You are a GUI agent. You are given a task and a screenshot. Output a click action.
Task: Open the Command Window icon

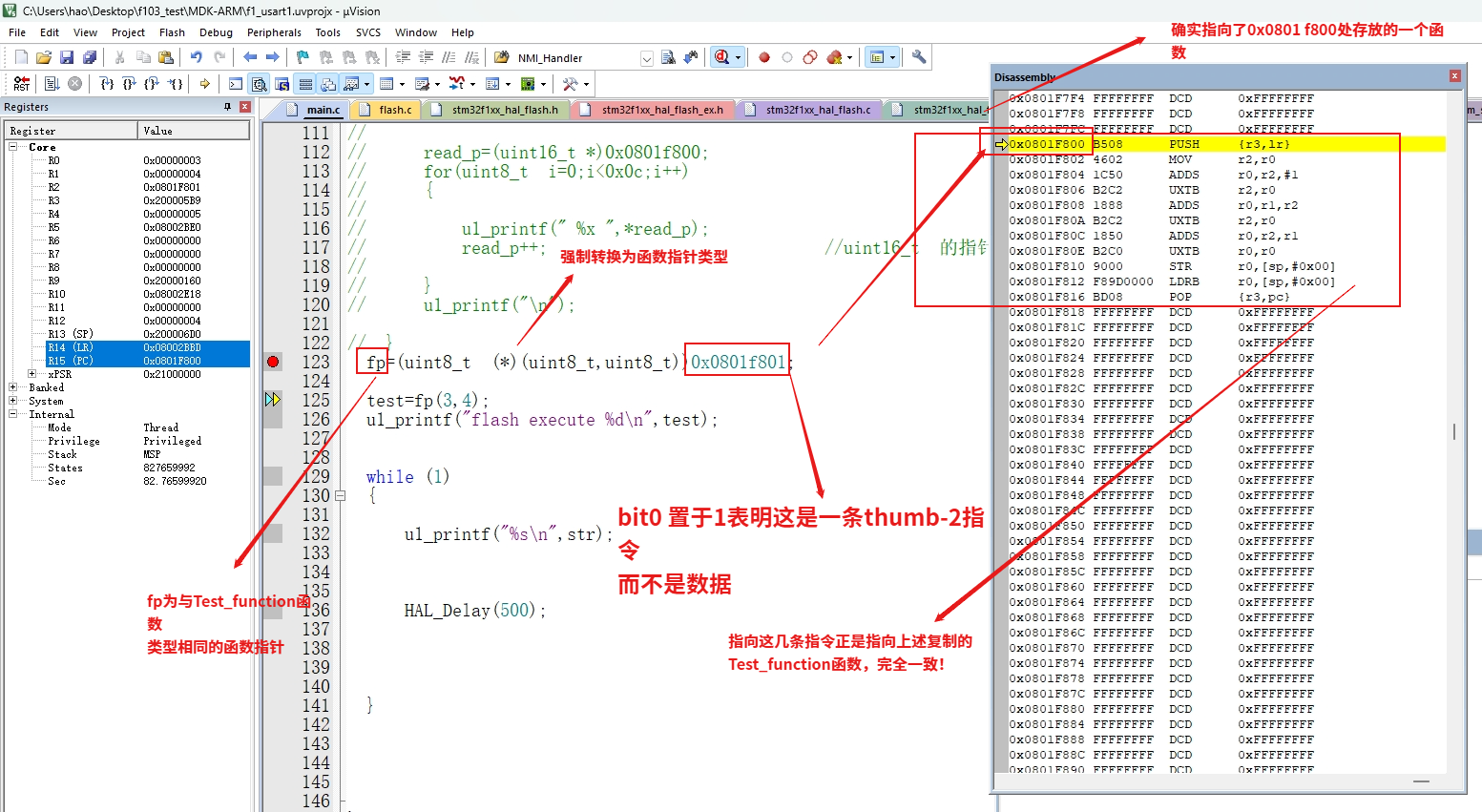(x=235, y=83)
